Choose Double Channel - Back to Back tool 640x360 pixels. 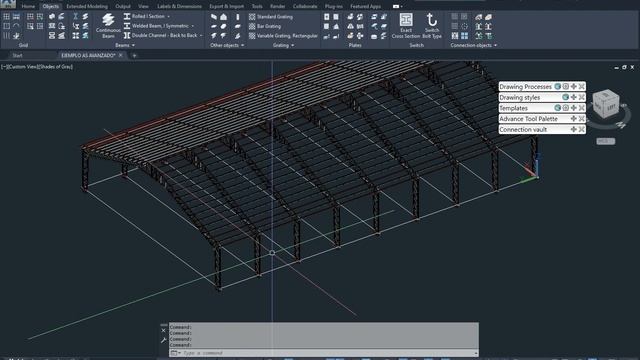coord(160,36)
